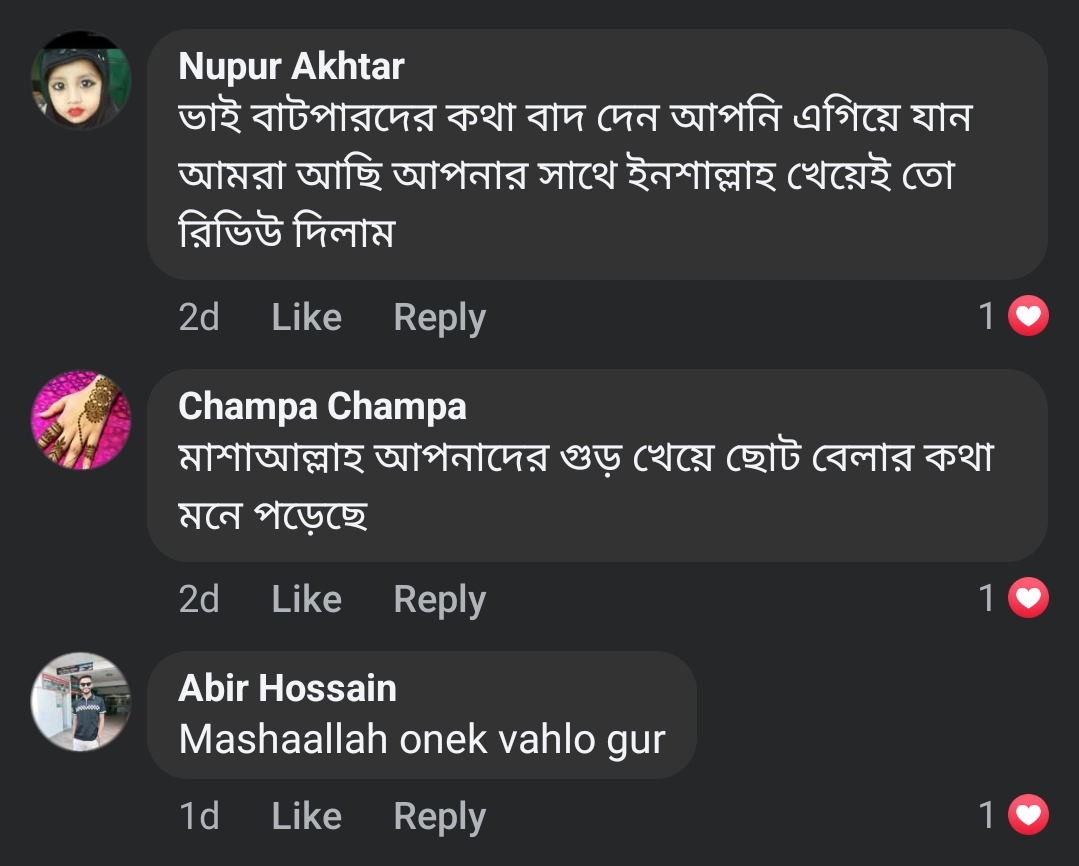Open the Champa Champa name link
The width and height of the screenshot is (1079, 866).
pos(322,406)
